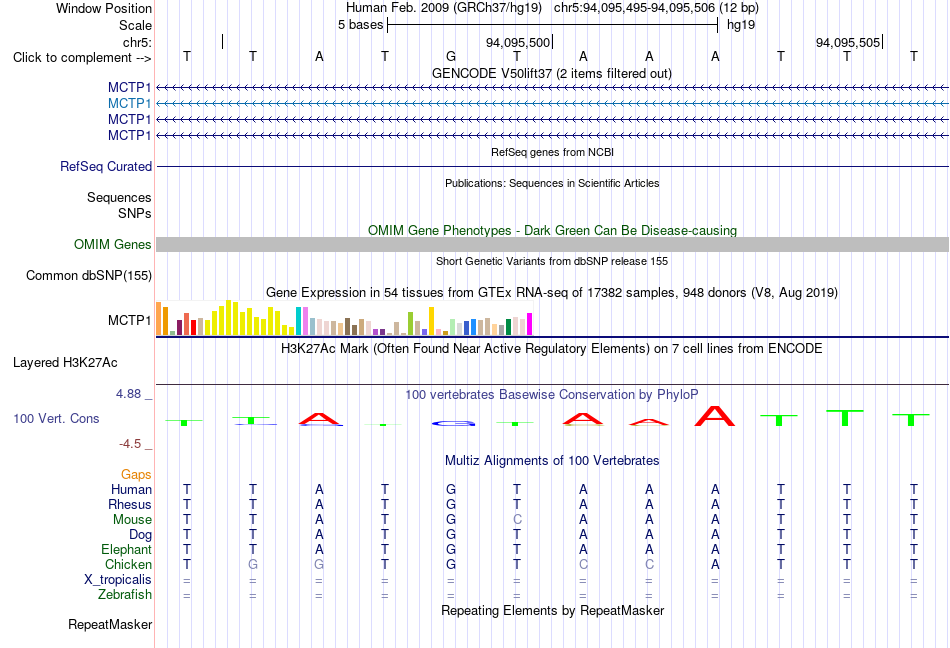Click the Common dbSNP(155) track label
Viewport: 950px width, 648px height.
point(88,276)
